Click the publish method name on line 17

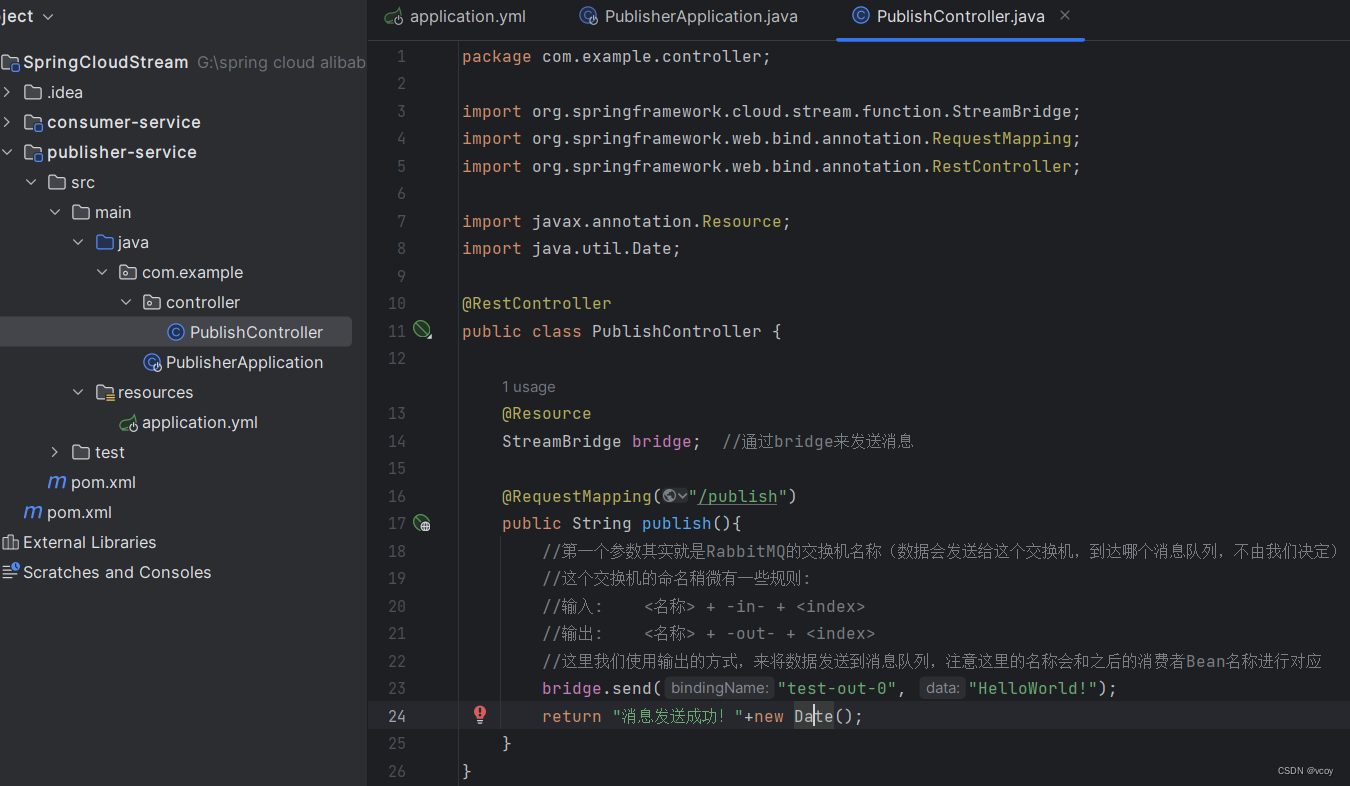[x=677, y=523]
